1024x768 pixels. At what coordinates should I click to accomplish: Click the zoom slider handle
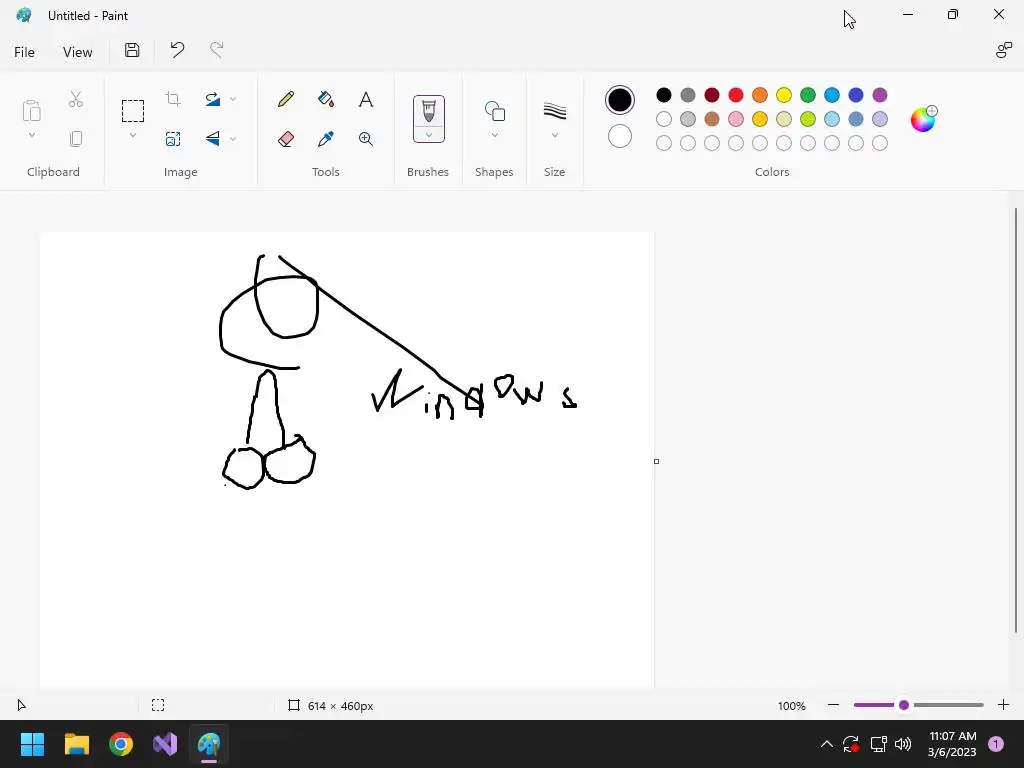click(904, 705)
